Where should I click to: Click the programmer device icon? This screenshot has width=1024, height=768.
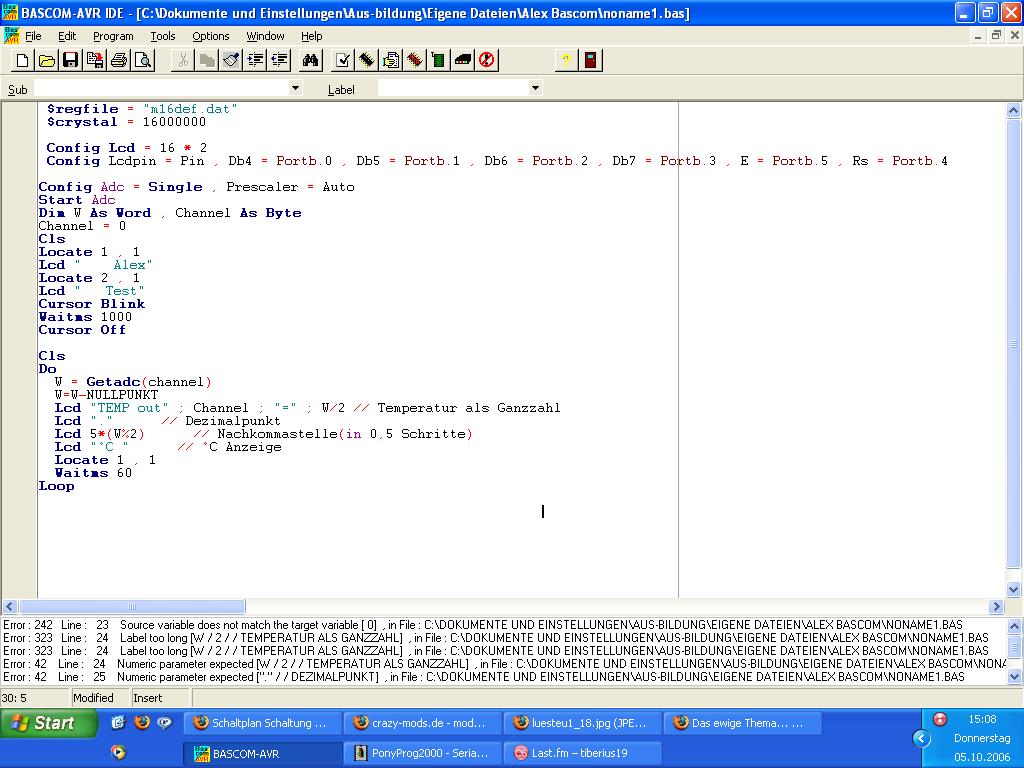pos(463,61)
